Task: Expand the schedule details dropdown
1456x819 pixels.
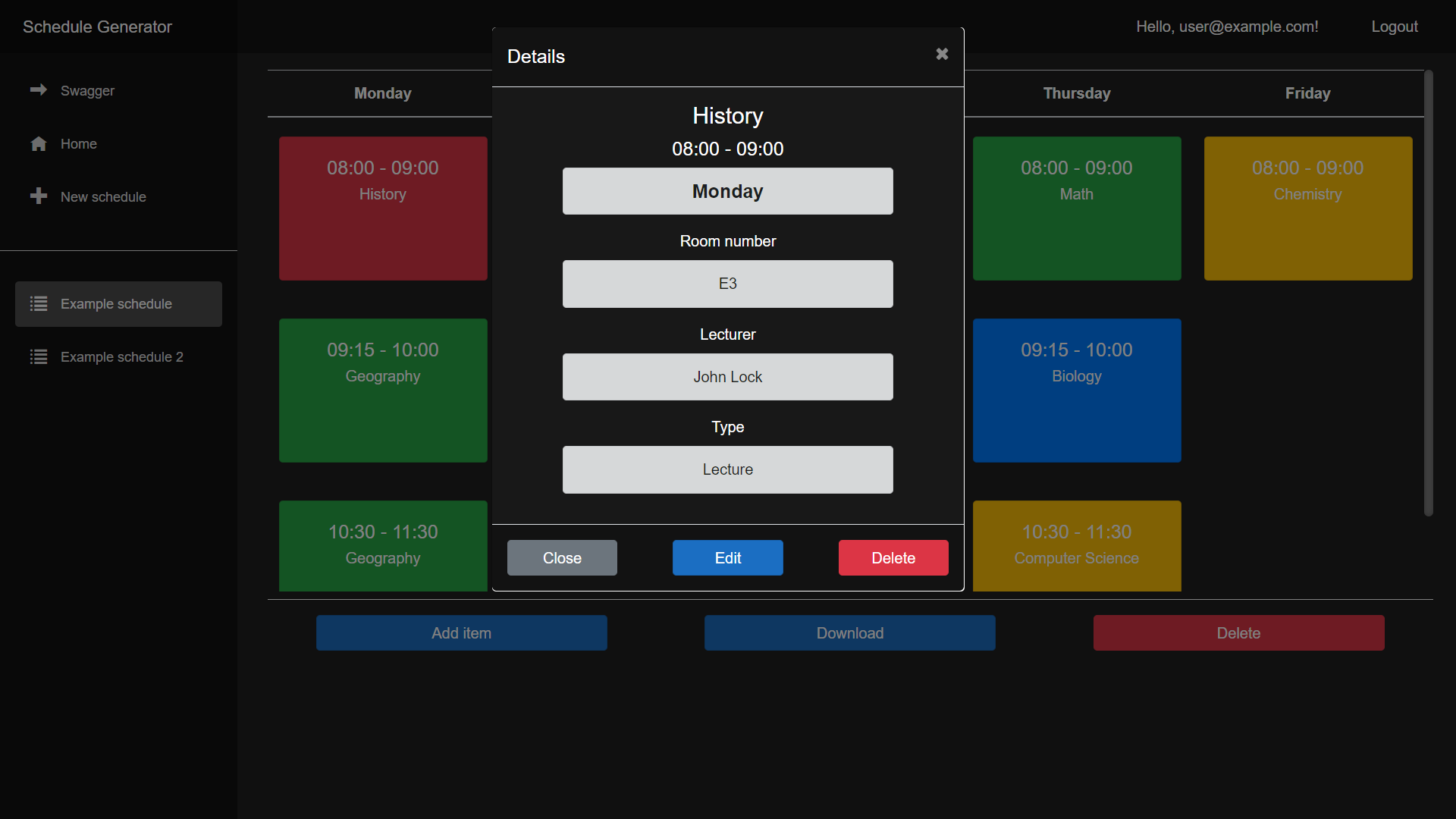Action: (x=728, y=191)
